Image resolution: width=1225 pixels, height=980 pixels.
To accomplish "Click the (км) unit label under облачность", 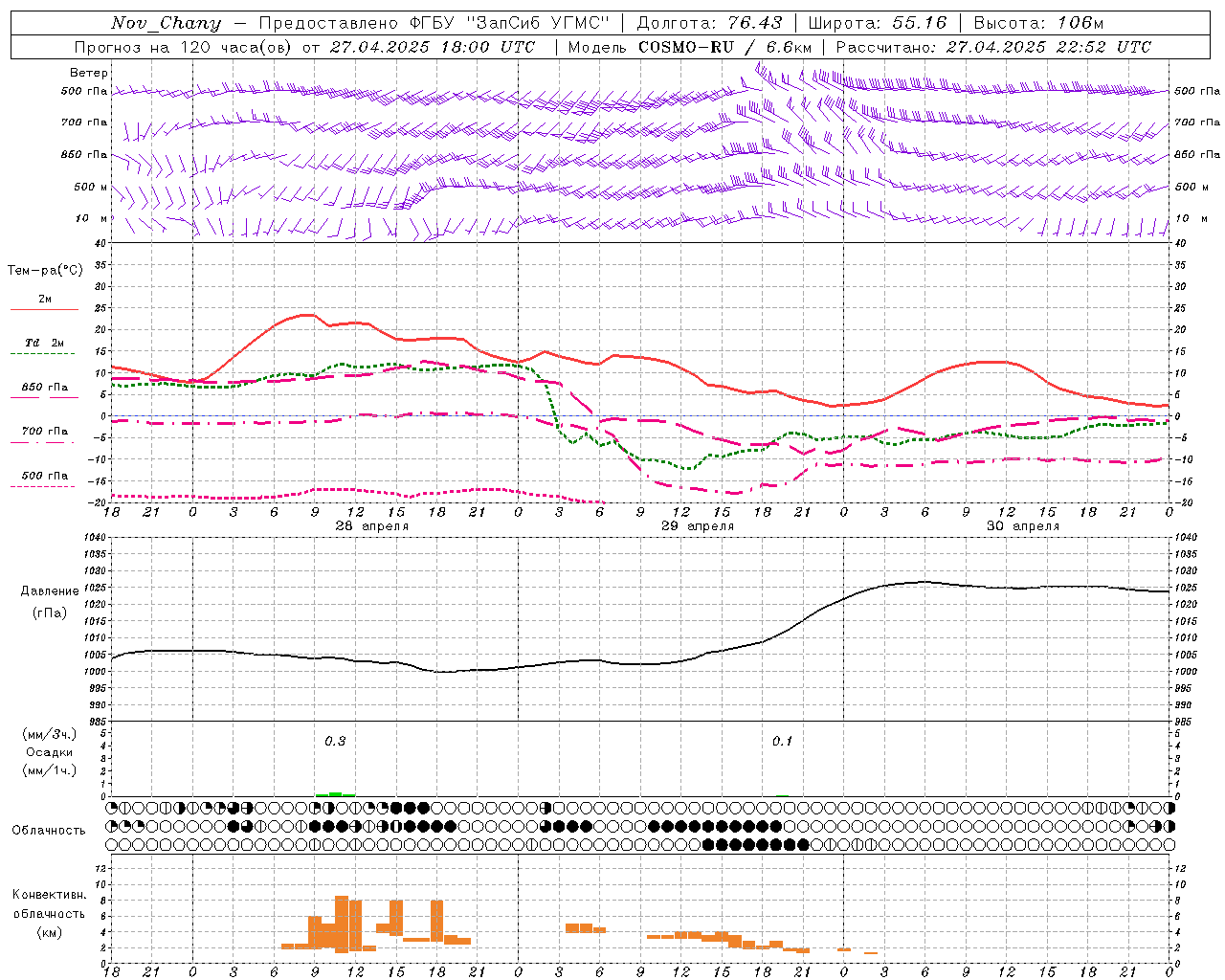I will click(x=50, y=932).
